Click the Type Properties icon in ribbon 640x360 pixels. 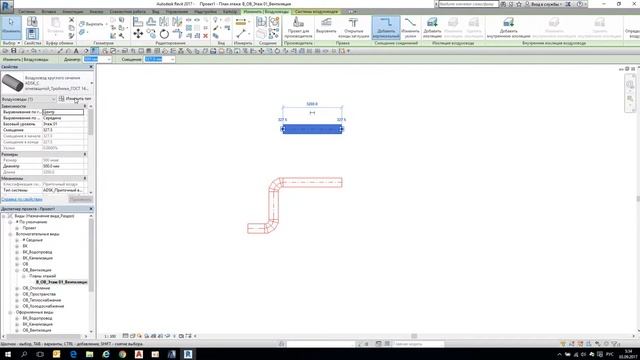coord(32,21)
